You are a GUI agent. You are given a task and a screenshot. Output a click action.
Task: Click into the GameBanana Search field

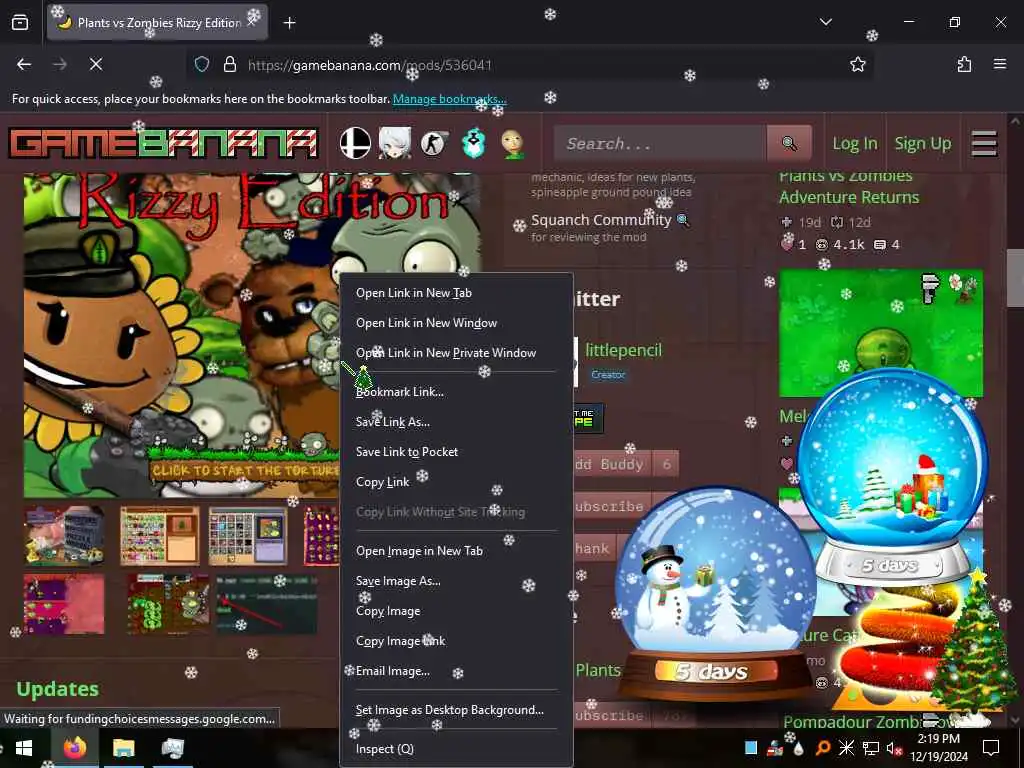[660, 143]
